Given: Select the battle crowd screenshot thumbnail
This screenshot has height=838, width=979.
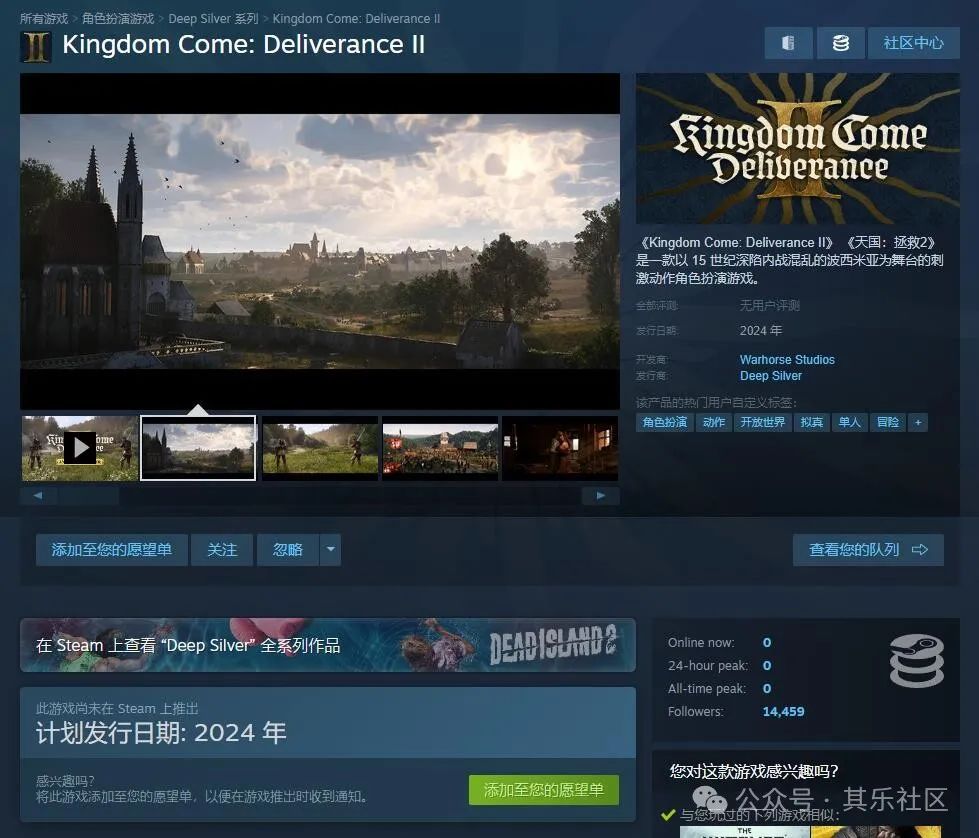Looking at the screenshot, I should (x=440, y=448).
